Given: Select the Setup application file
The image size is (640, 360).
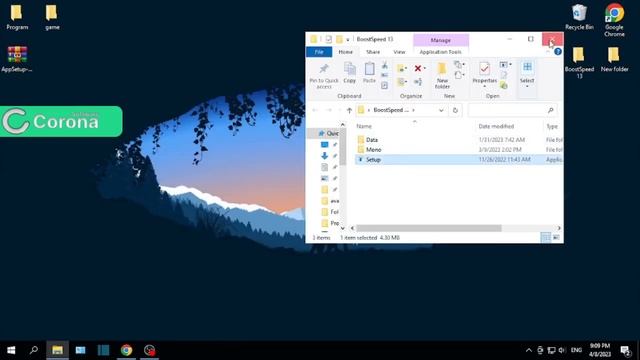Looking at the screenshot, I should [x=458, y=159].
